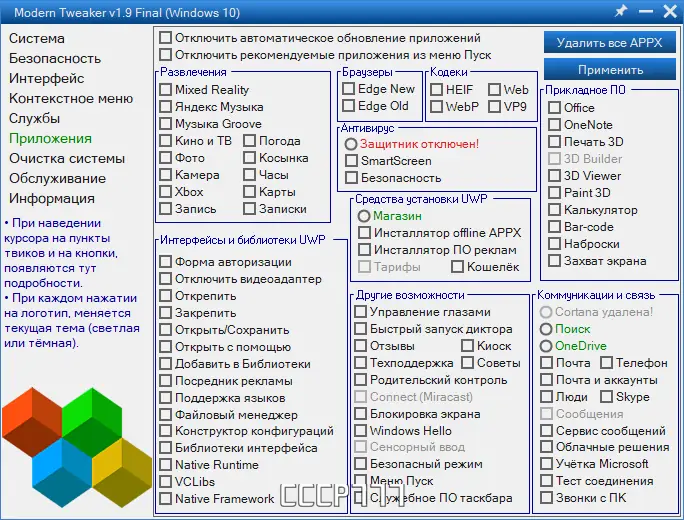Tick the Paint 3D checkbox
The width and height of the screenshot is (684, 520).
pos(554,192)
